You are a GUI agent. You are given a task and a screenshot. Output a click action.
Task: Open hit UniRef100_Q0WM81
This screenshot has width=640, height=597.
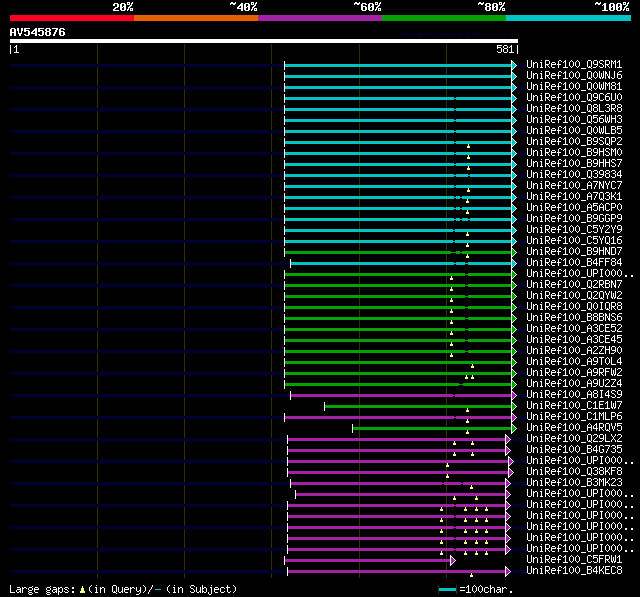click(574, 87)
